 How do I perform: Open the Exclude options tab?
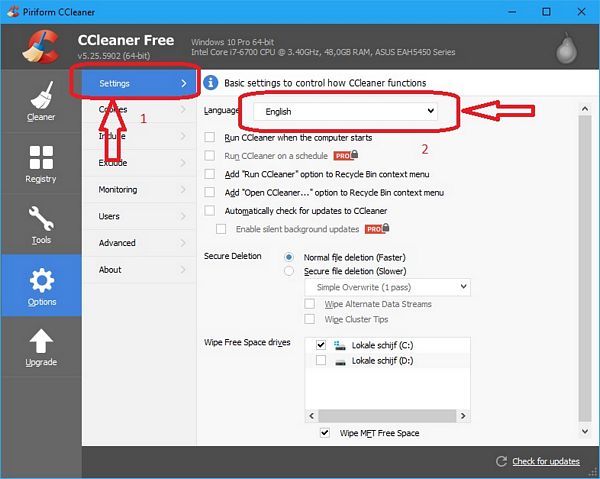point(139,163)
